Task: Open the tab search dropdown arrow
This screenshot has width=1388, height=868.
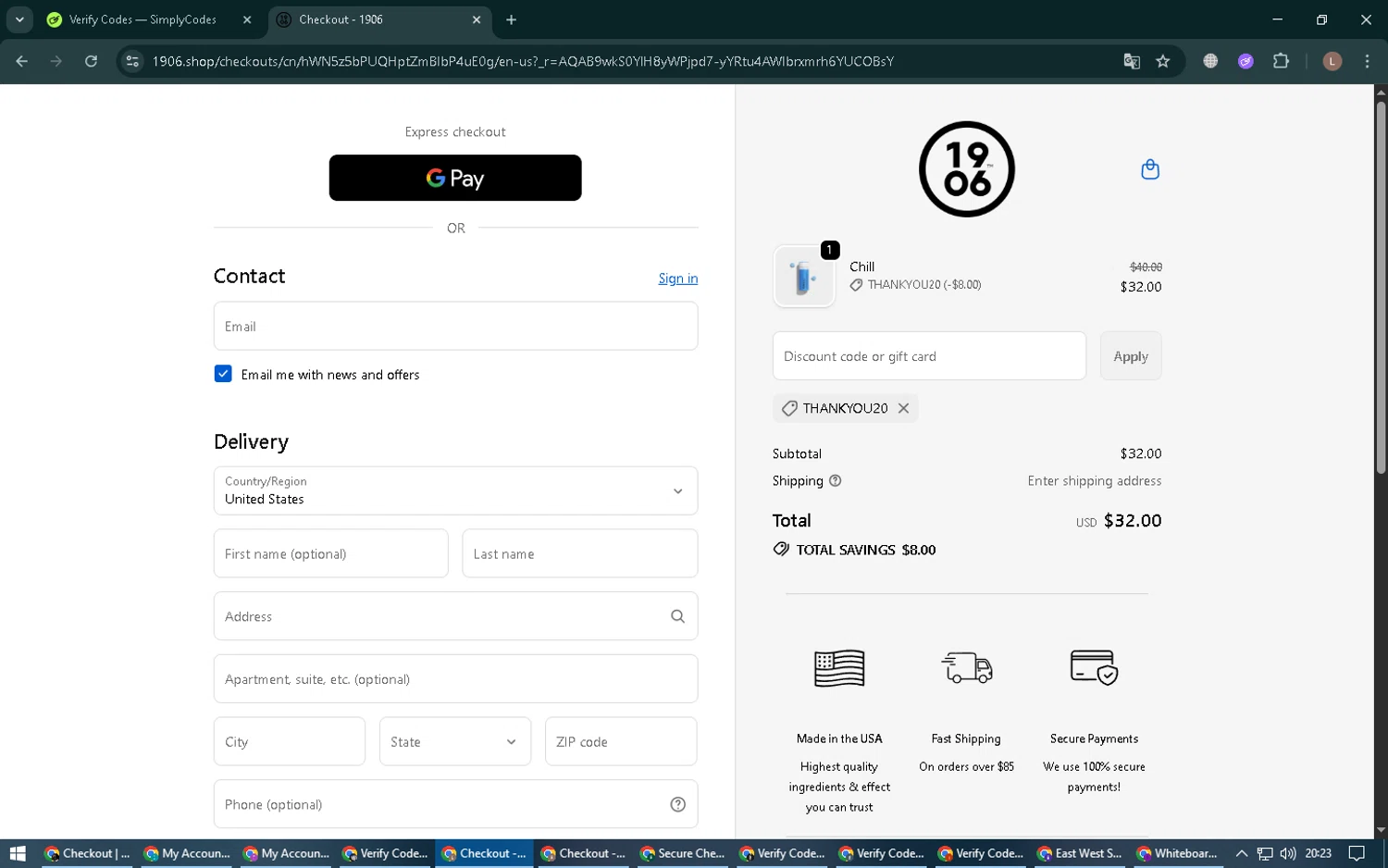Action: (x=19, y=19)
